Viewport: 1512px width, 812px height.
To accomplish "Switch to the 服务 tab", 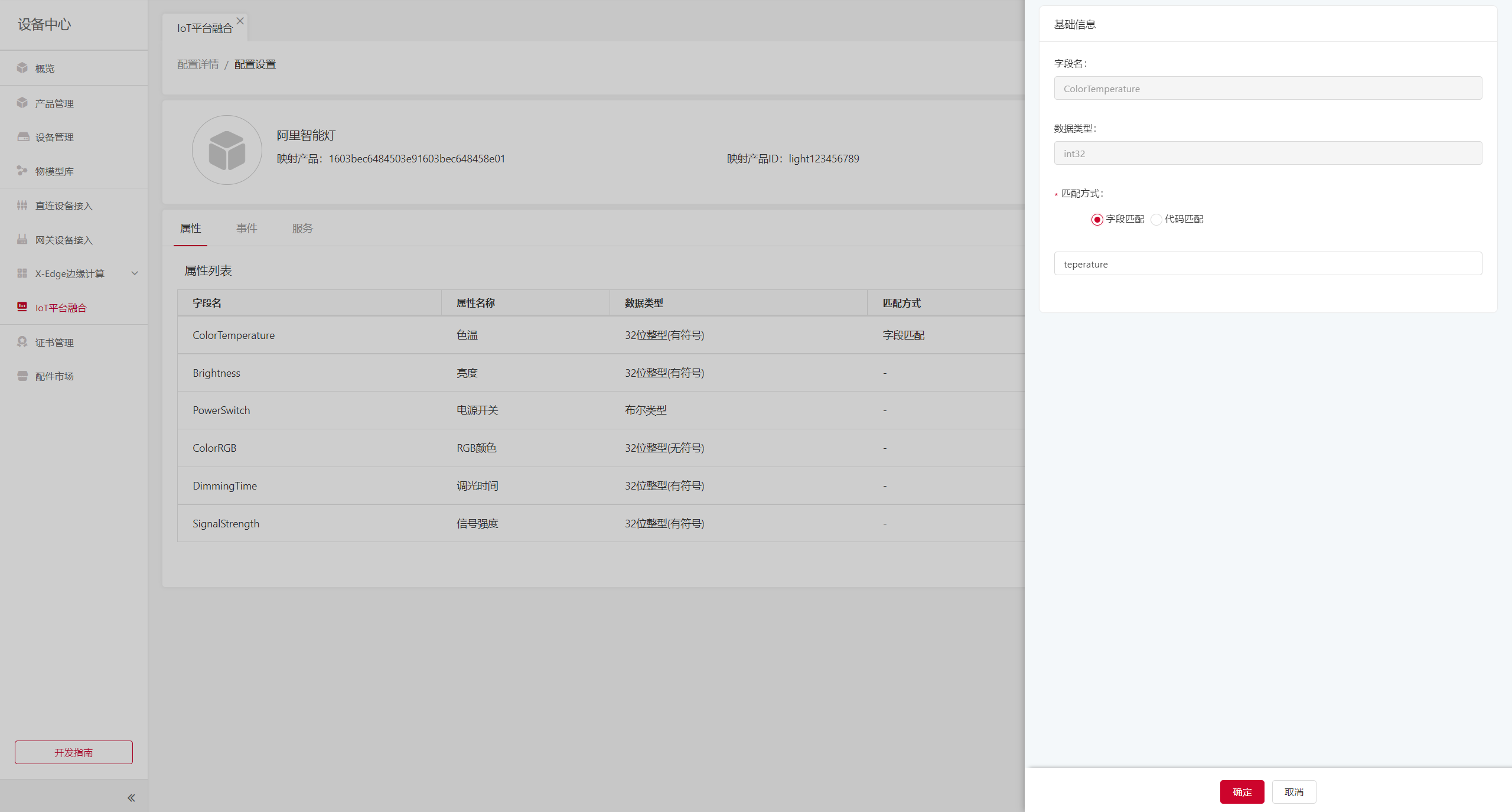I will (302, 229).
